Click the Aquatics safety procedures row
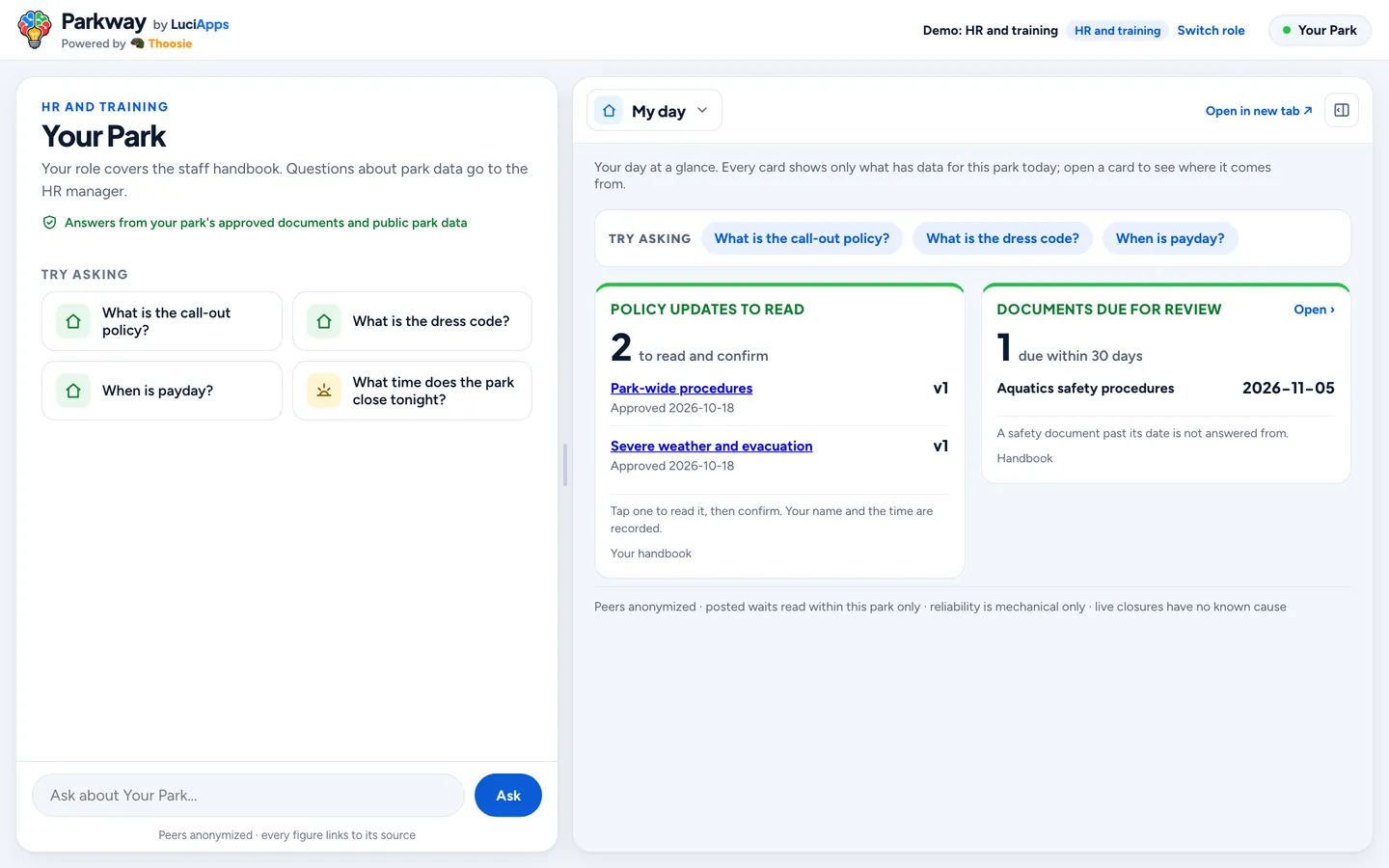This screenshot has height=868, width=1389. pos(1165,389)
